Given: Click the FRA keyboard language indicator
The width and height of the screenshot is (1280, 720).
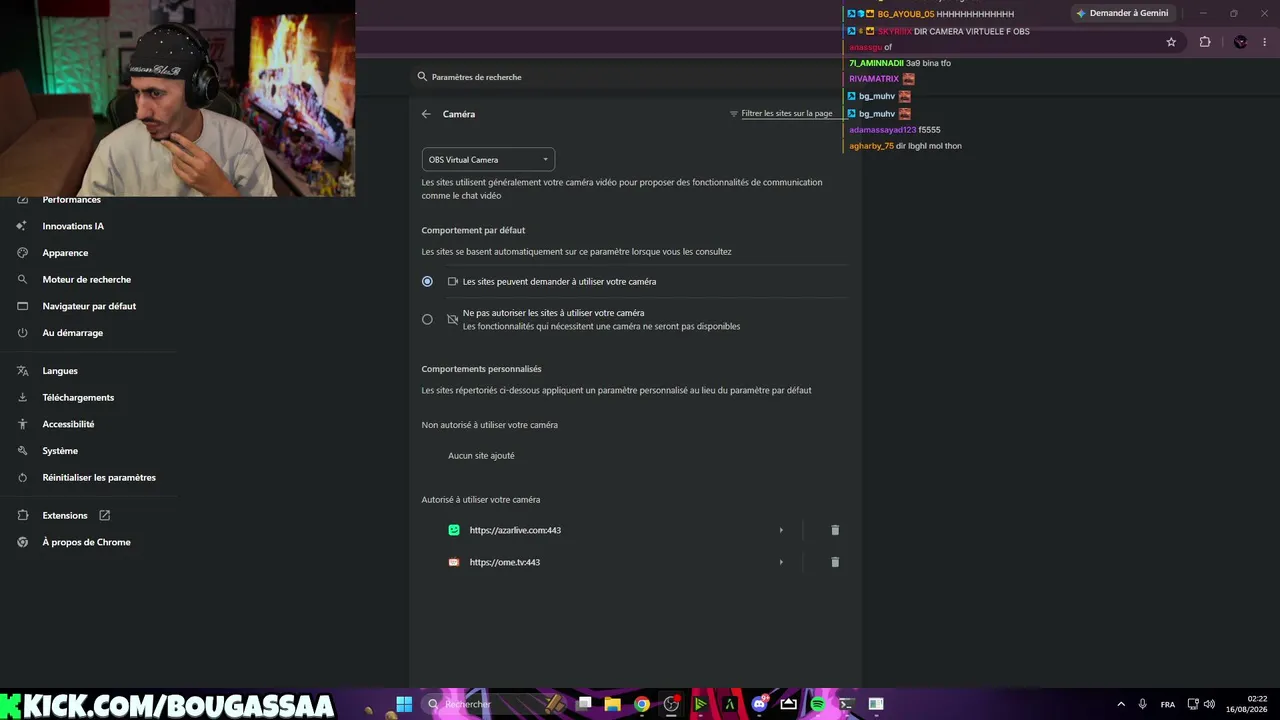Looking at the screenshot, I should [1168, 704].
